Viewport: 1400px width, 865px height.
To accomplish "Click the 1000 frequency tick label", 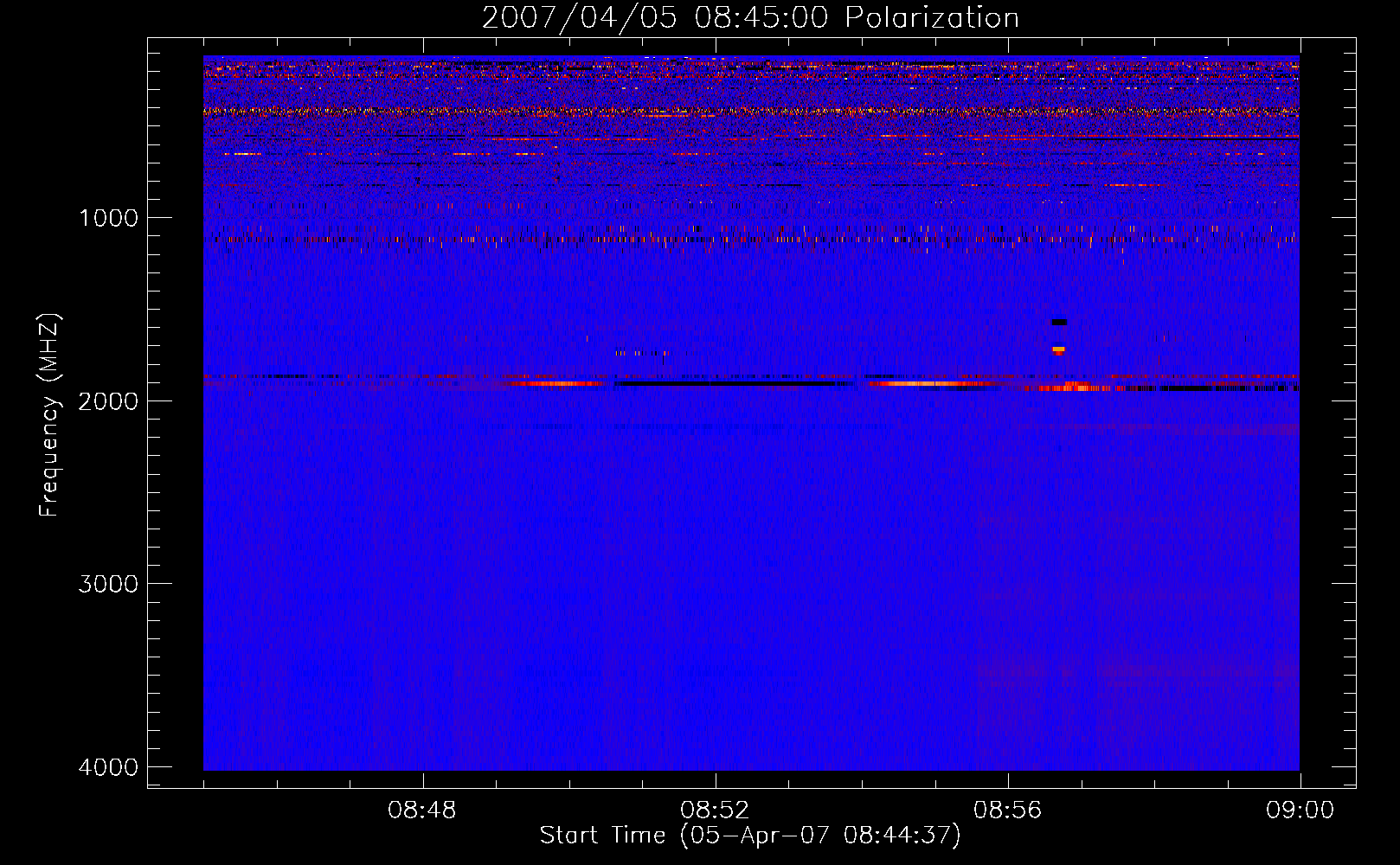I will tap(108, 218).
